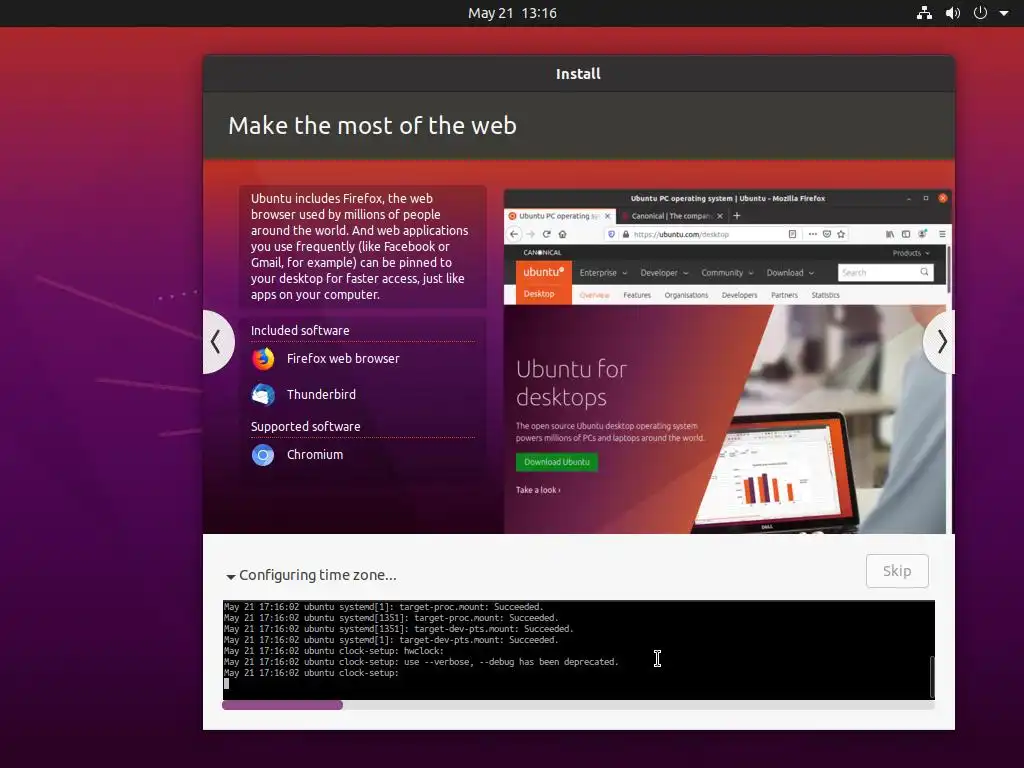Click the Firefox slideshow screenshot image
Image resolution: width=1024 pixels, height=768 pixels.
pyautogui.click(x=727, y=361)
